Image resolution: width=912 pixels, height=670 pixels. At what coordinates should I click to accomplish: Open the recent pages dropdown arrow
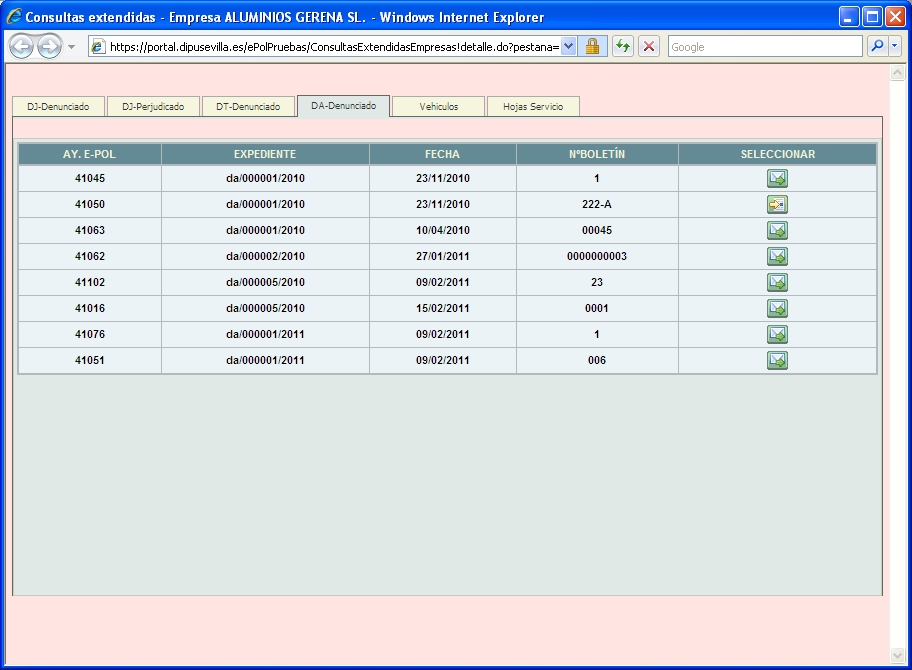(72, 47)
